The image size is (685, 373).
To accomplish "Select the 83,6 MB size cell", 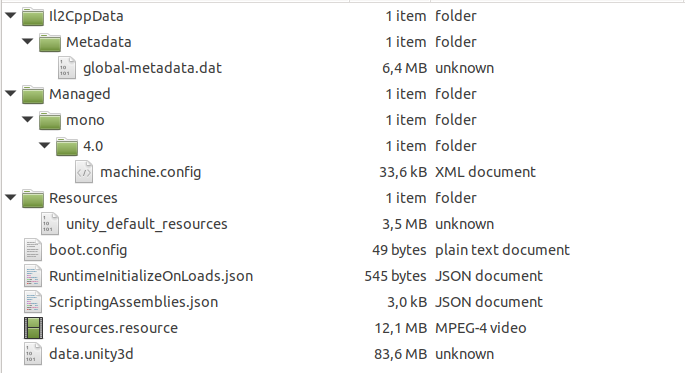I will [400, 354].
